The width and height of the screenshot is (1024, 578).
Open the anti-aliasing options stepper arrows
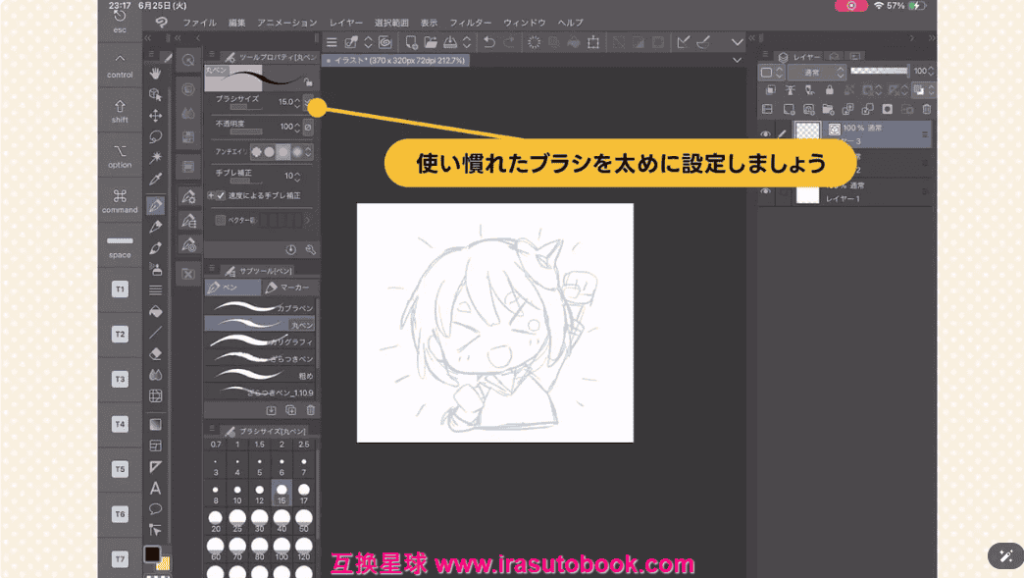pyautogui.click(x=310, y=151)
